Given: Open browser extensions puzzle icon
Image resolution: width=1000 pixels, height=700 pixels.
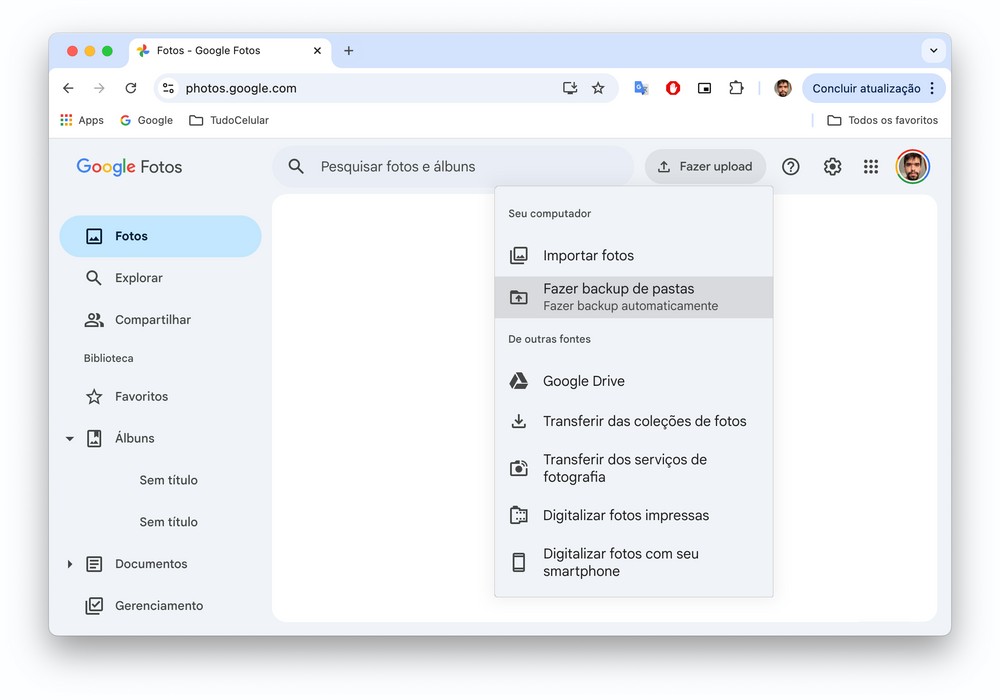Looking at the screenshot, I should pos(736,88).
